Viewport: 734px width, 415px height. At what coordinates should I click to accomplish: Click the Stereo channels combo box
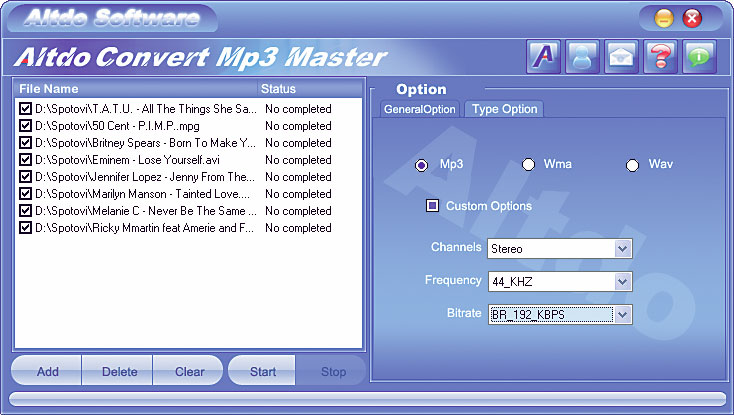[559, 248]
